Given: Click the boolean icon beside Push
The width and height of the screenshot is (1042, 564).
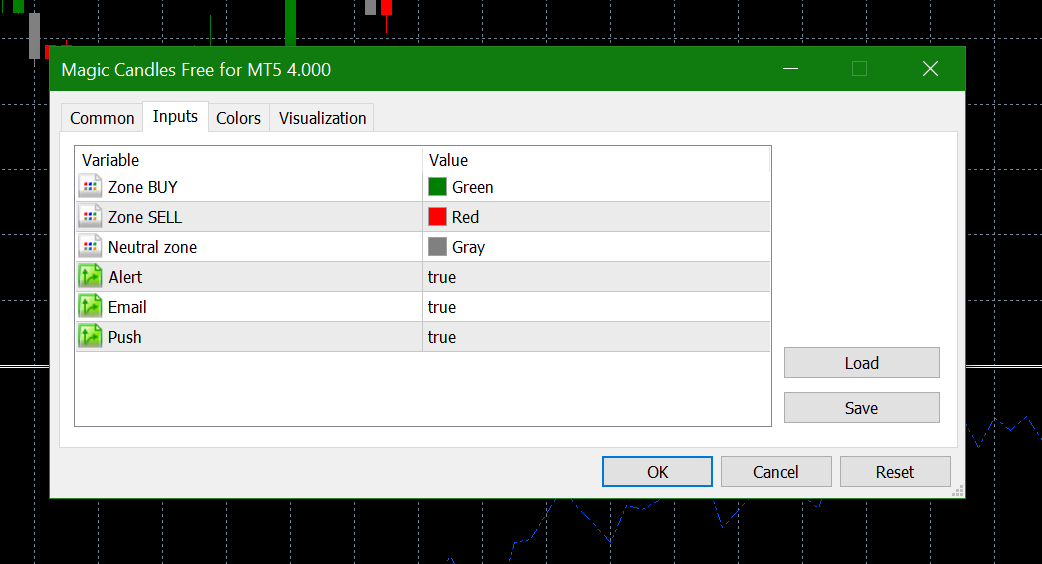Looking at the screenshot, I should point(90,336).
